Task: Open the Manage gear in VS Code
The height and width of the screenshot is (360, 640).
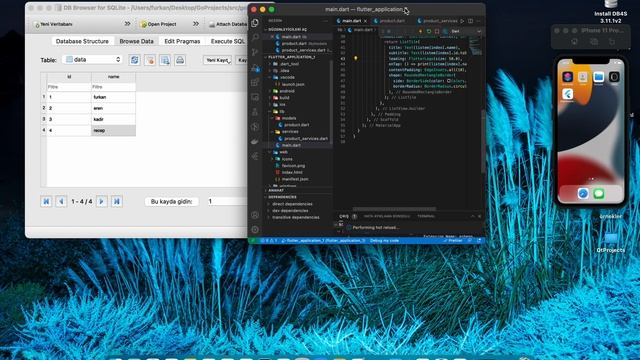Action: pos(255,229)
